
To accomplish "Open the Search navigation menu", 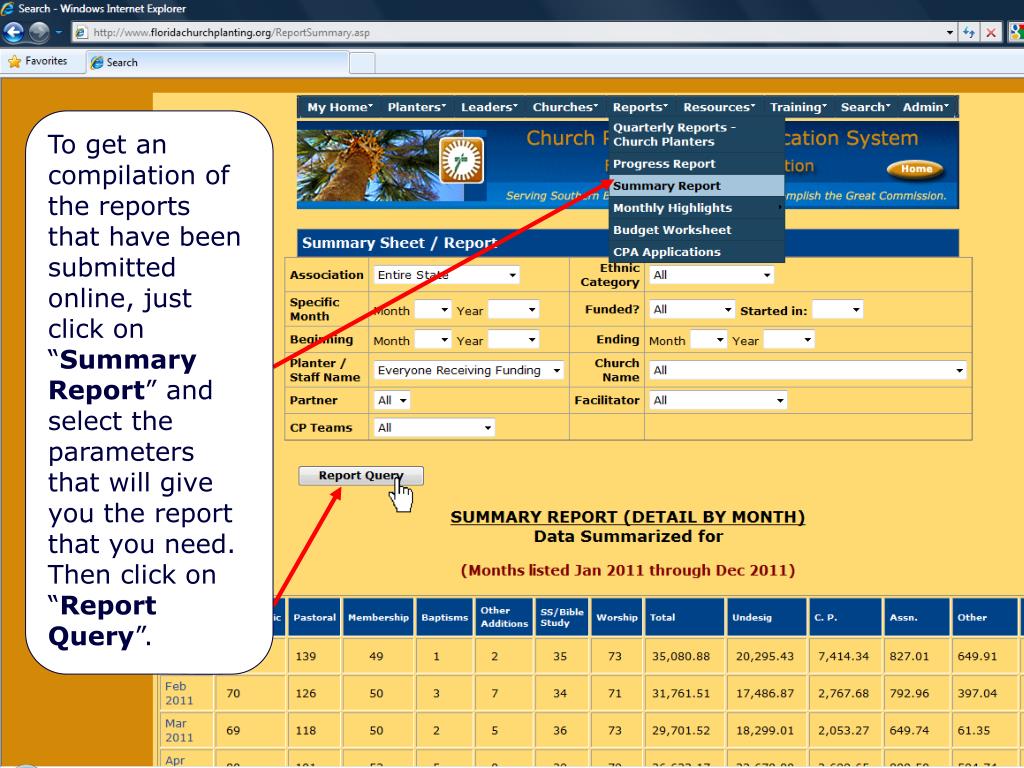I will click(865, 107).
